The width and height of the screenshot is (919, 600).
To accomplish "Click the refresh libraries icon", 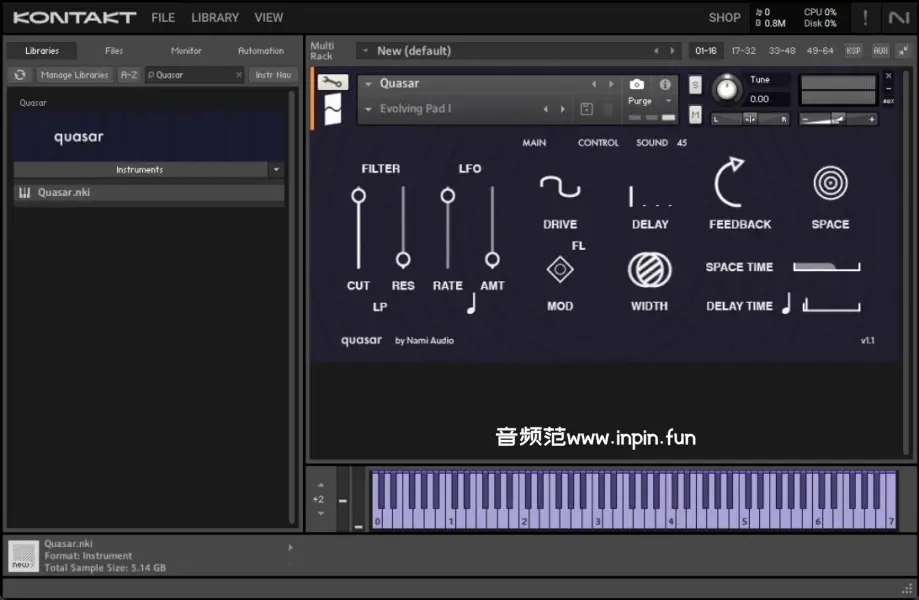I will 20,75.
